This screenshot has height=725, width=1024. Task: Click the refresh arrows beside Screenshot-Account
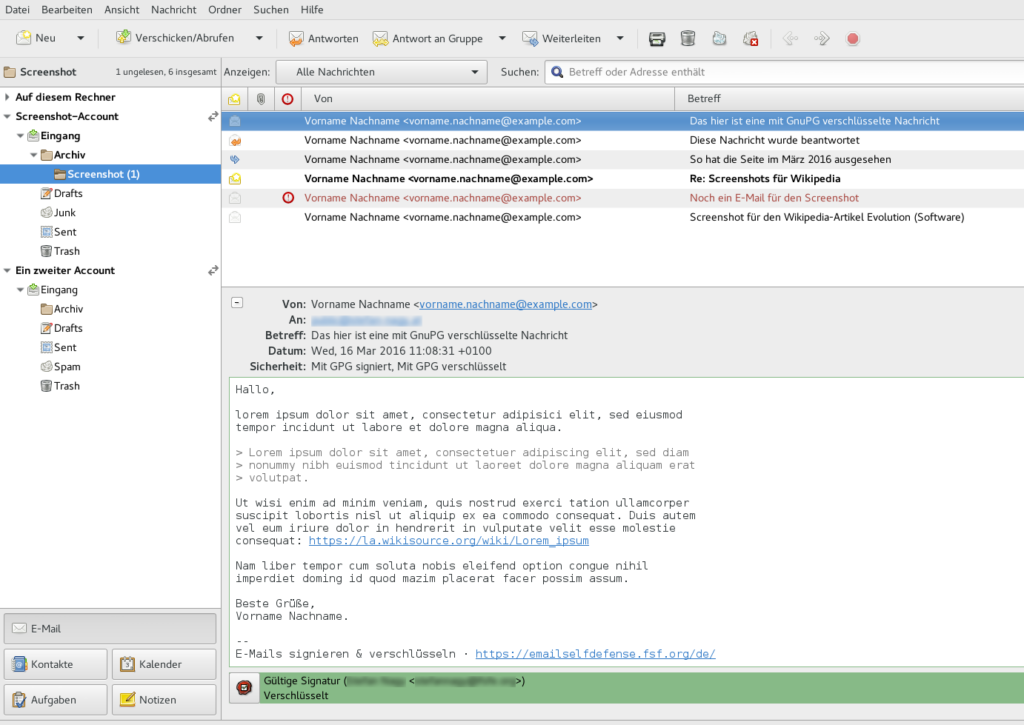212,116
